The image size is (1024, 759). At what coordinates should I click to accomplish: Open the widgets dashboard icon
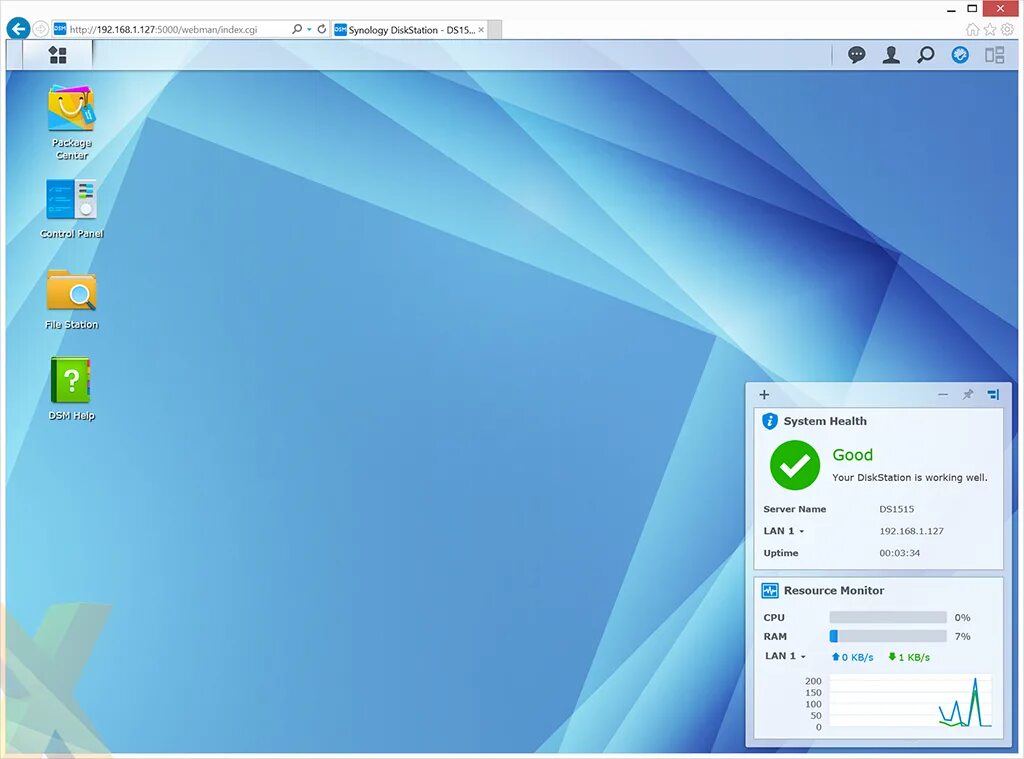960,55
